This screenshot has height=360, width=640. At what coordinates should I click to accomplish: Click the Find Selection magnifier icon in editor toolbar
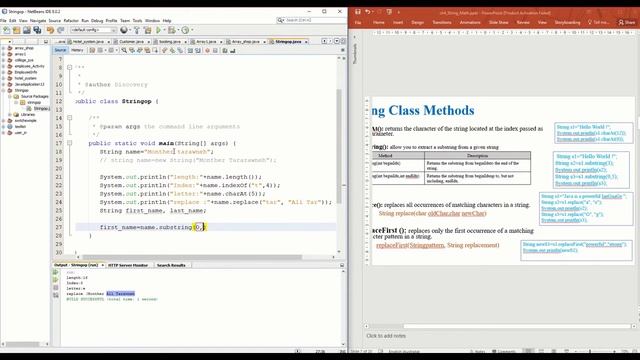124,51
